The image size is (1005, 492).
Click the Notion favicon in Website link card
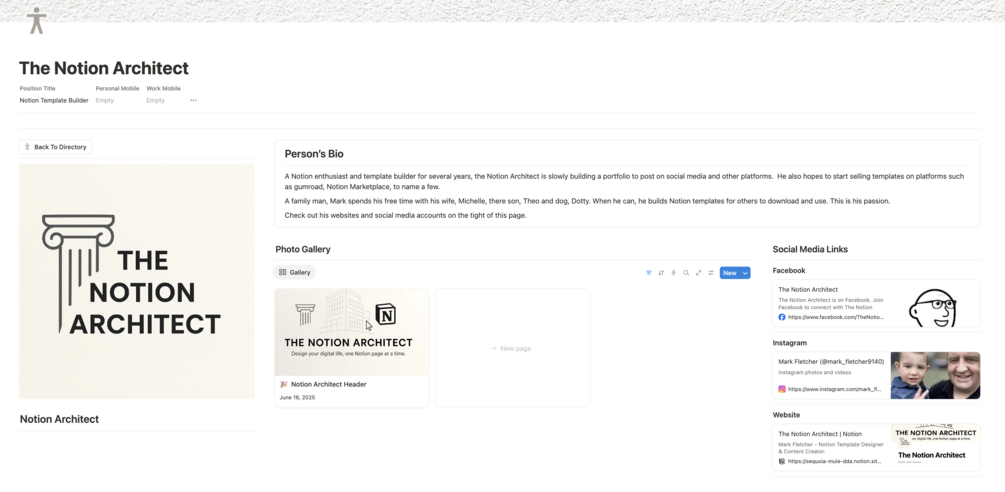[x=782, y=461]
